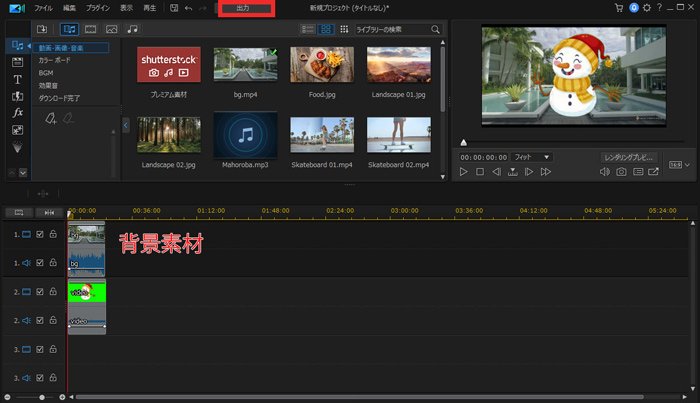Click the search magnifier icon
This screenshot has height=403, width=700.
click(435, 29)
